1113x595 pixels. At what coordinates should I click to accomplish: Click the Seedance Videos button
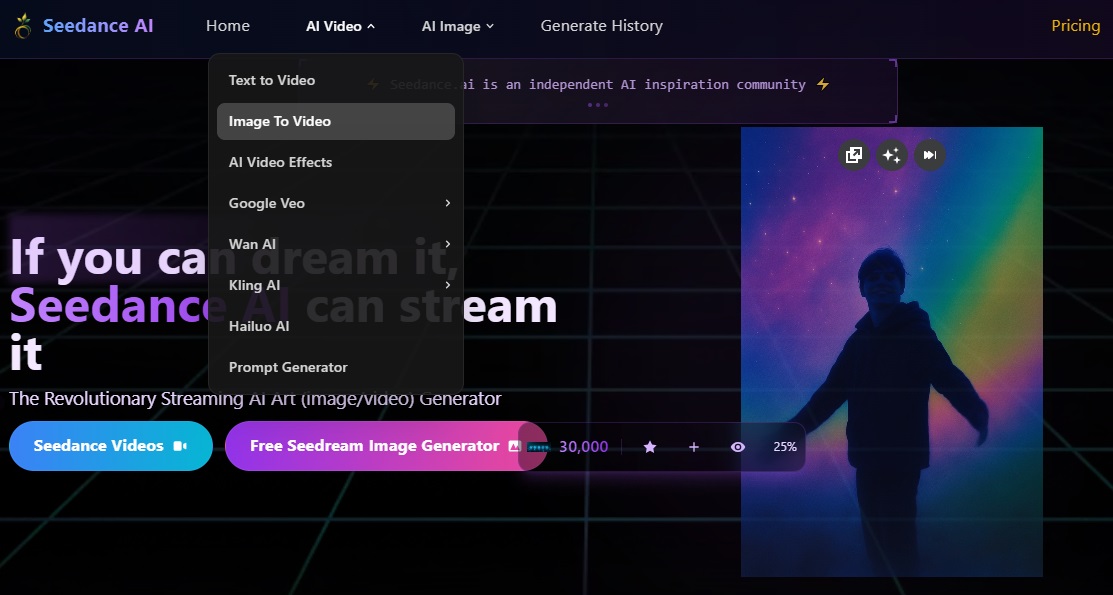[x=110, y=446]
